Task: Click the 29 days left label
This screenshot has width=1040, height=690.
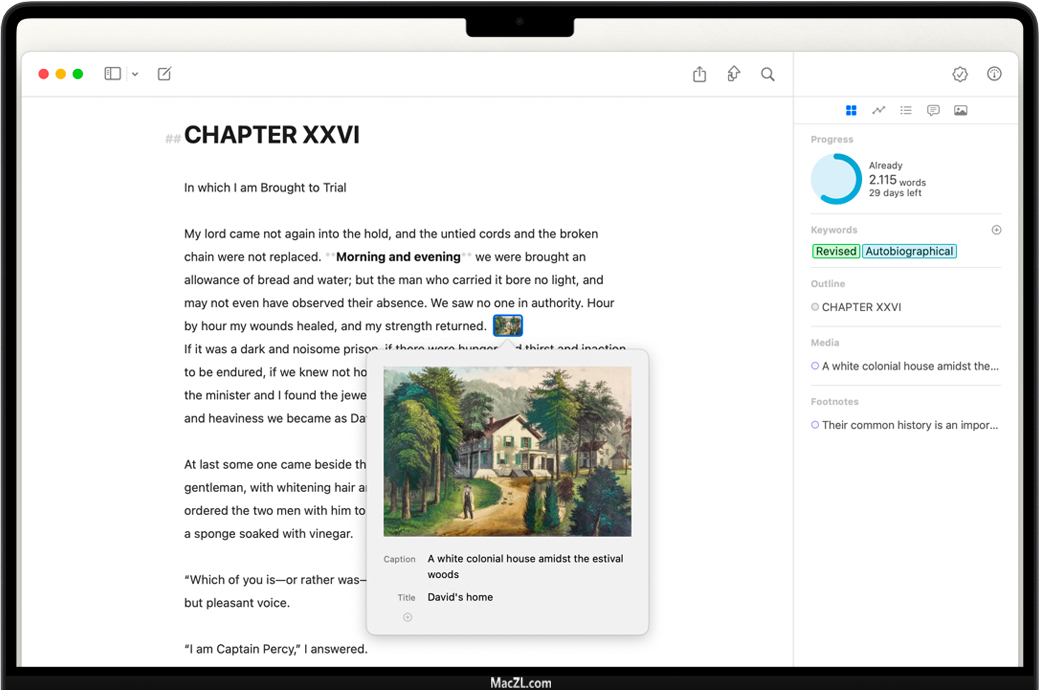Action: pos(895,193)
